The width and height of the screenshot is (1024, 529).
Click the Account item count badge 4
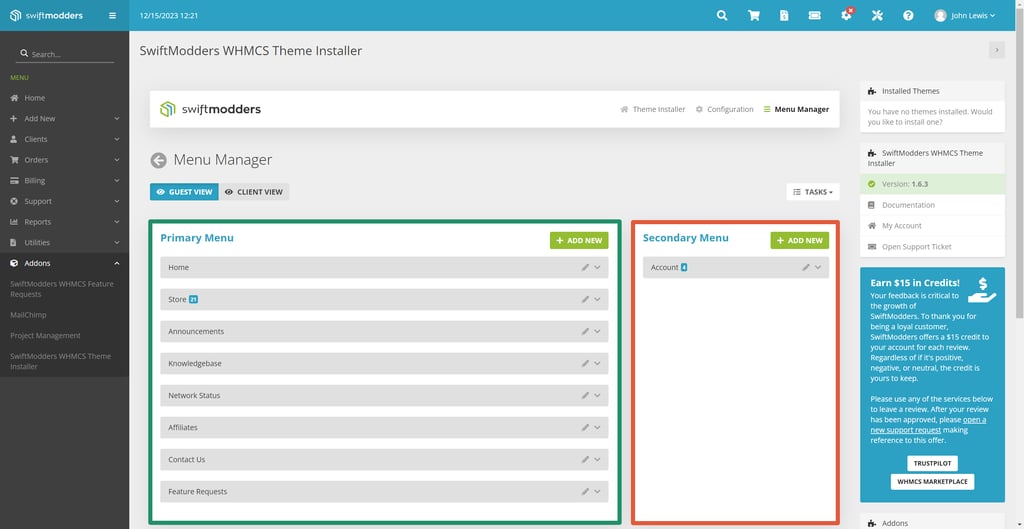pos(684,267)
